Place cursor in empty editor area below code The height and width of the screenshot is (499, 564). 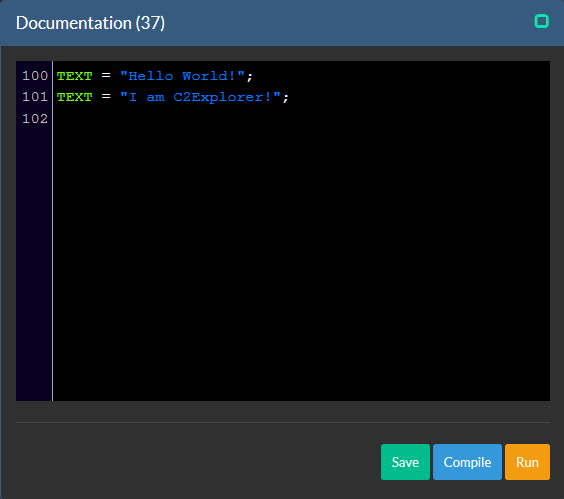[301, 263]
